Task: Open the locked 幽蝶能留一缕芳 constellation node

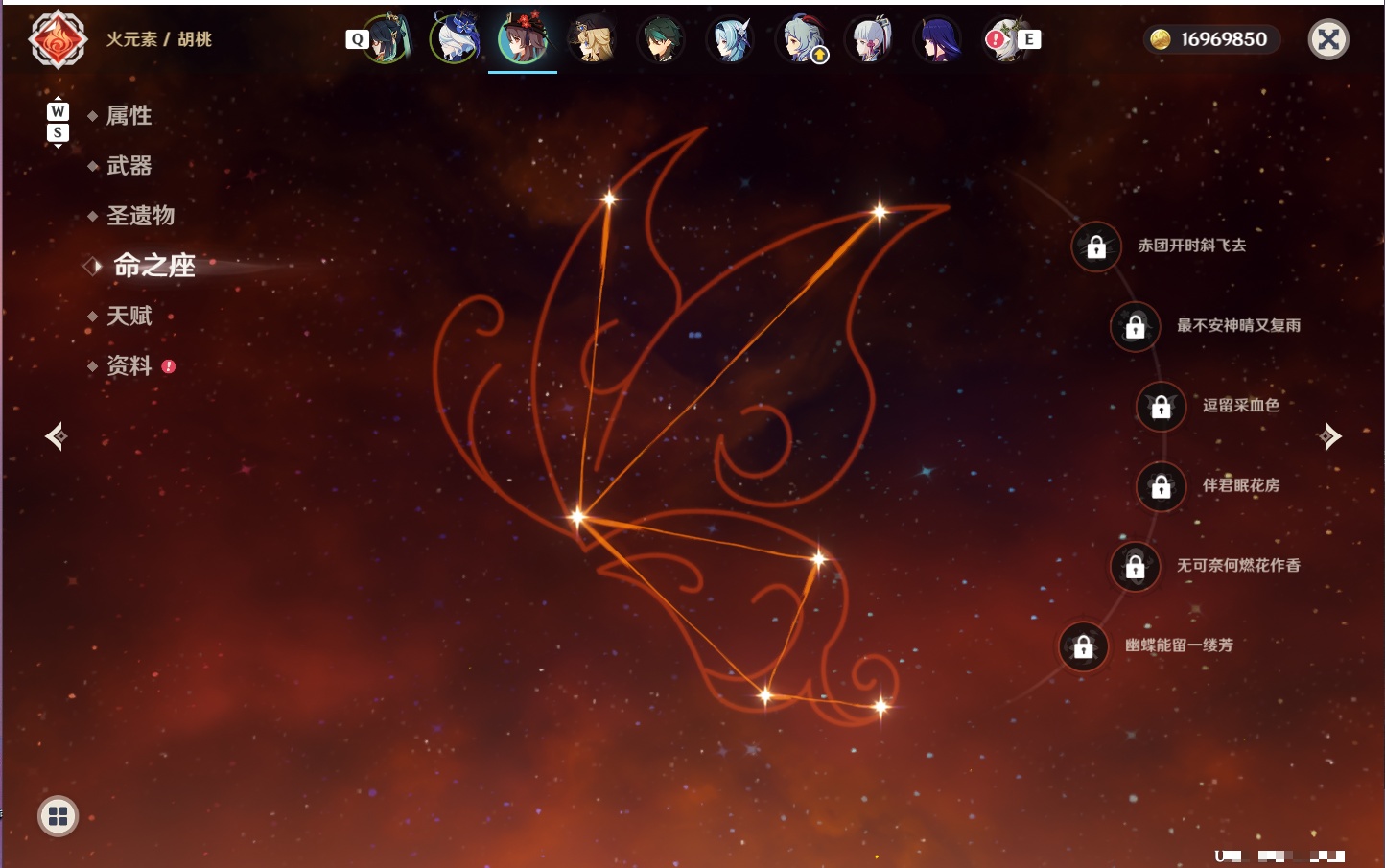Action: click(1083, 646)
